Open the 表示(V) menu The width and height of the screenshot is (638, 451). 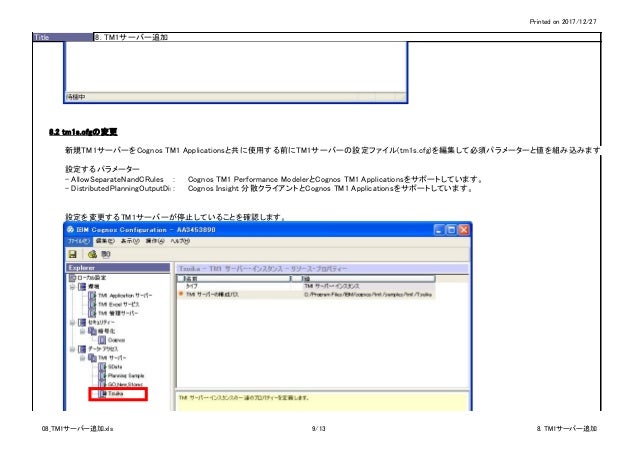click(x=130, y=241)
